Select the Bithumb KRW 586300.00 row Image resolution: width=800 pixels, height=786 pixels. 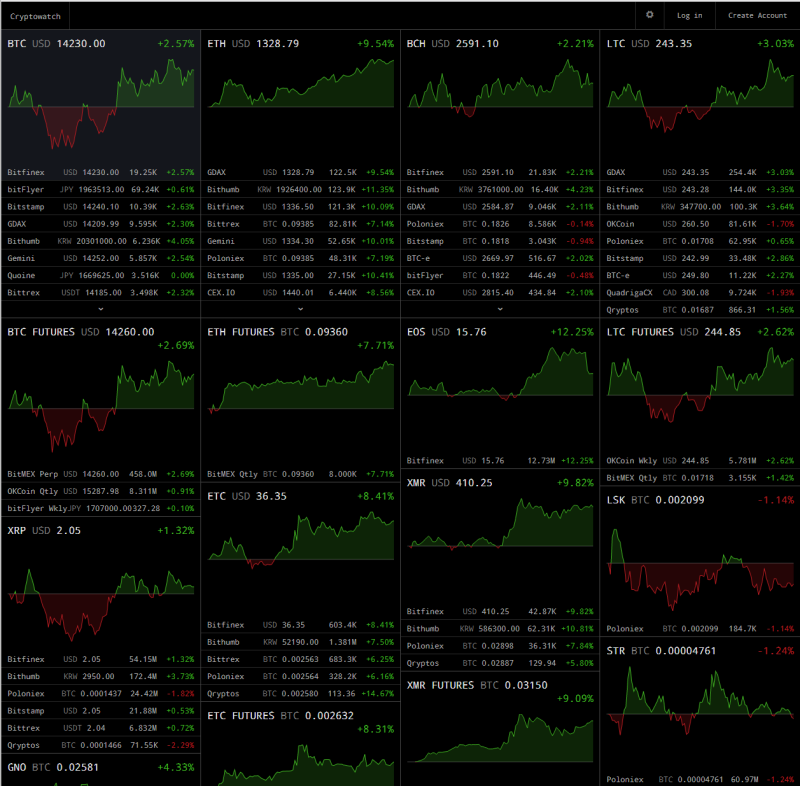tap(500, 628)
